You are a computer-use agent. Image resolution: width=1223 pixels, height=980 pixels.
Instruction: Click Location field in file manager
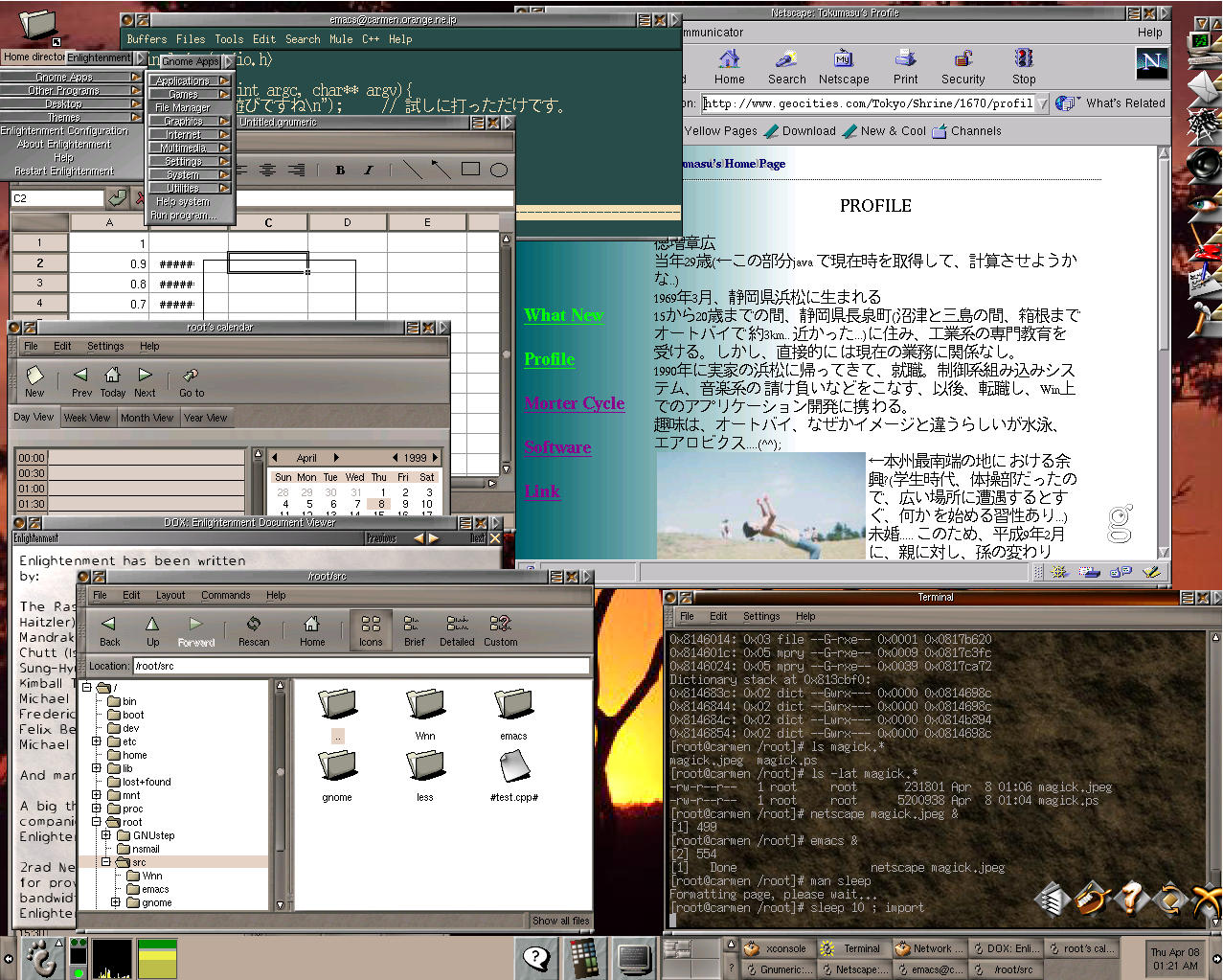[x=360, y=666]
